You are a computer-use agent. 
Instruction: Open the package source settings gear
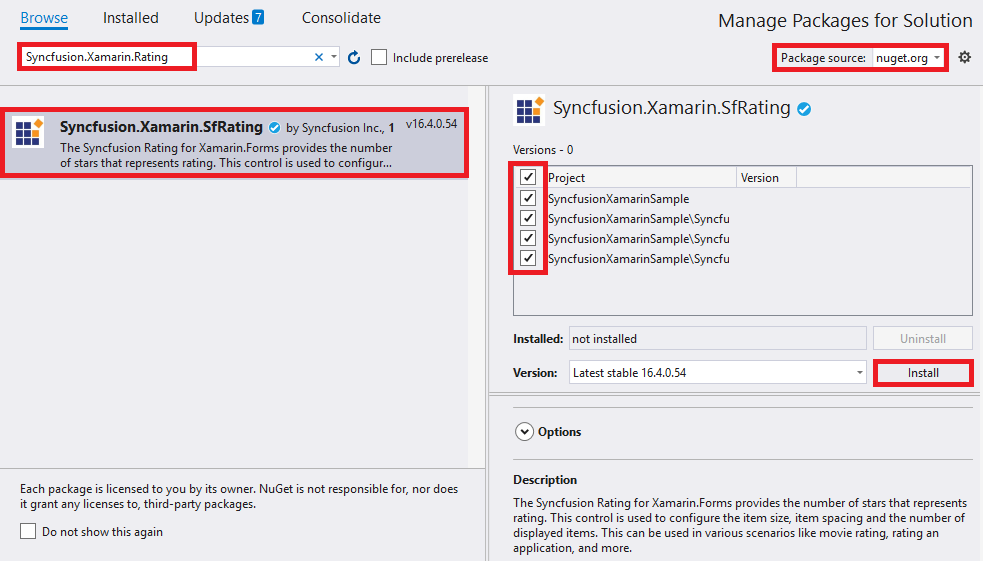964,58
